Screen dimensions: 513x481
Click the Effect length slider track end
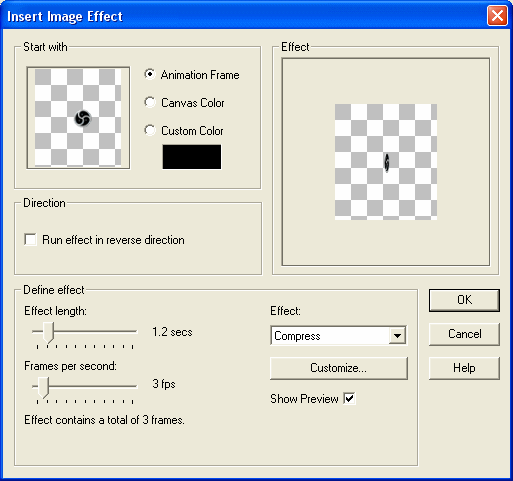(135, 331)
